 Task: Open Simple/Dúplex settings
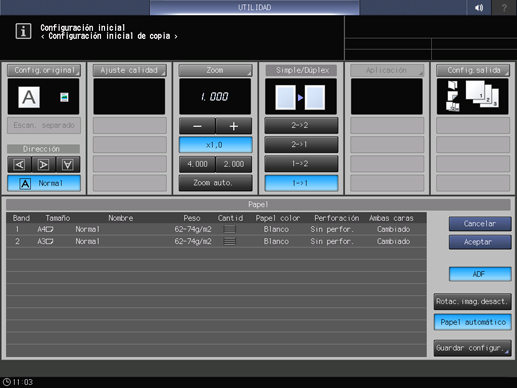tap(301, 70)
